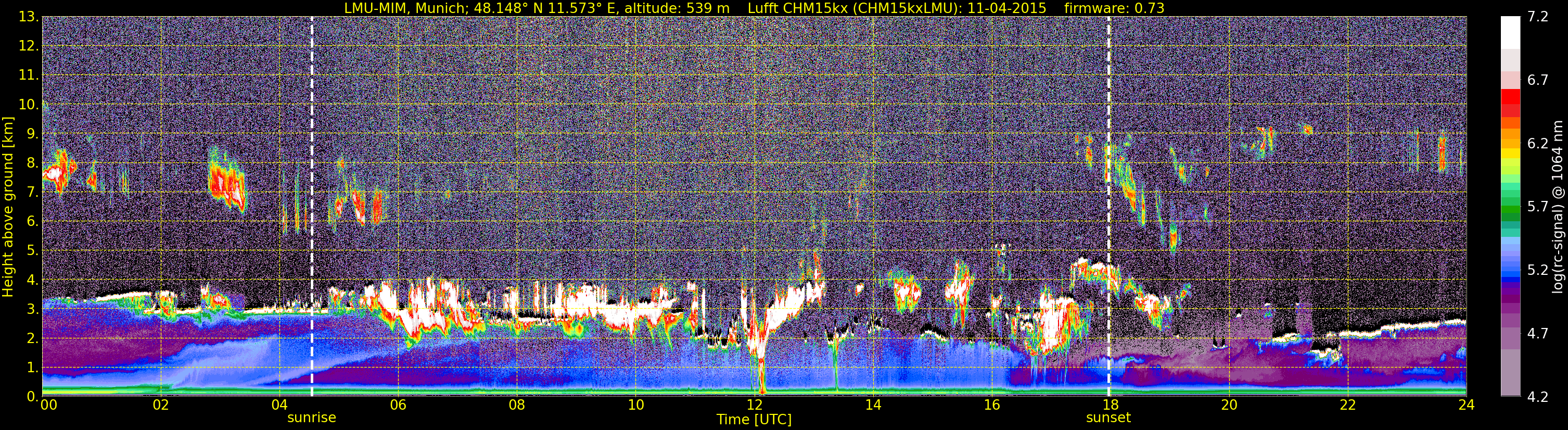Click the plot title starting with LMU-MIM, Munich
Viewport: 1568px width, 430px height.
point(754,8)
